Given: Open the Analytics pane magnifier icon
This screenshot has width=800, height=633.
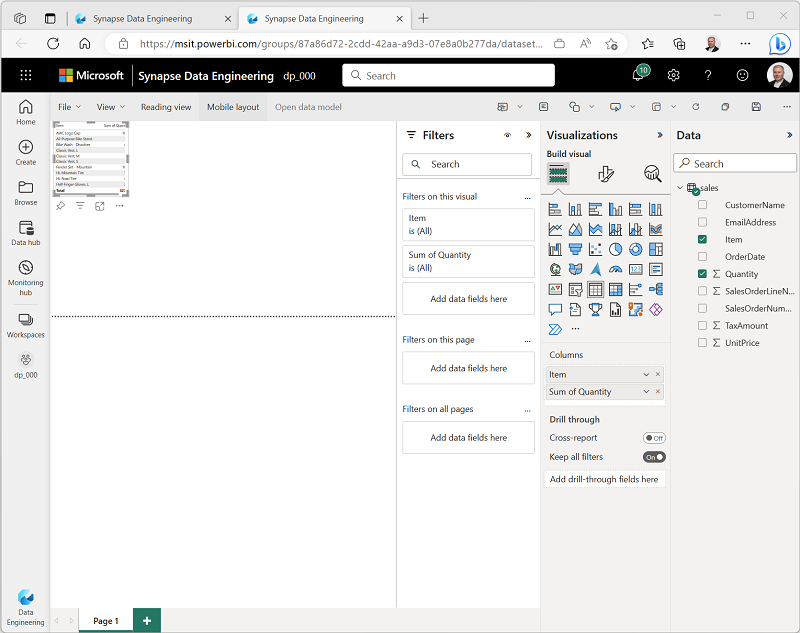Looking at the screenshot, I should (x=653, y=174).
